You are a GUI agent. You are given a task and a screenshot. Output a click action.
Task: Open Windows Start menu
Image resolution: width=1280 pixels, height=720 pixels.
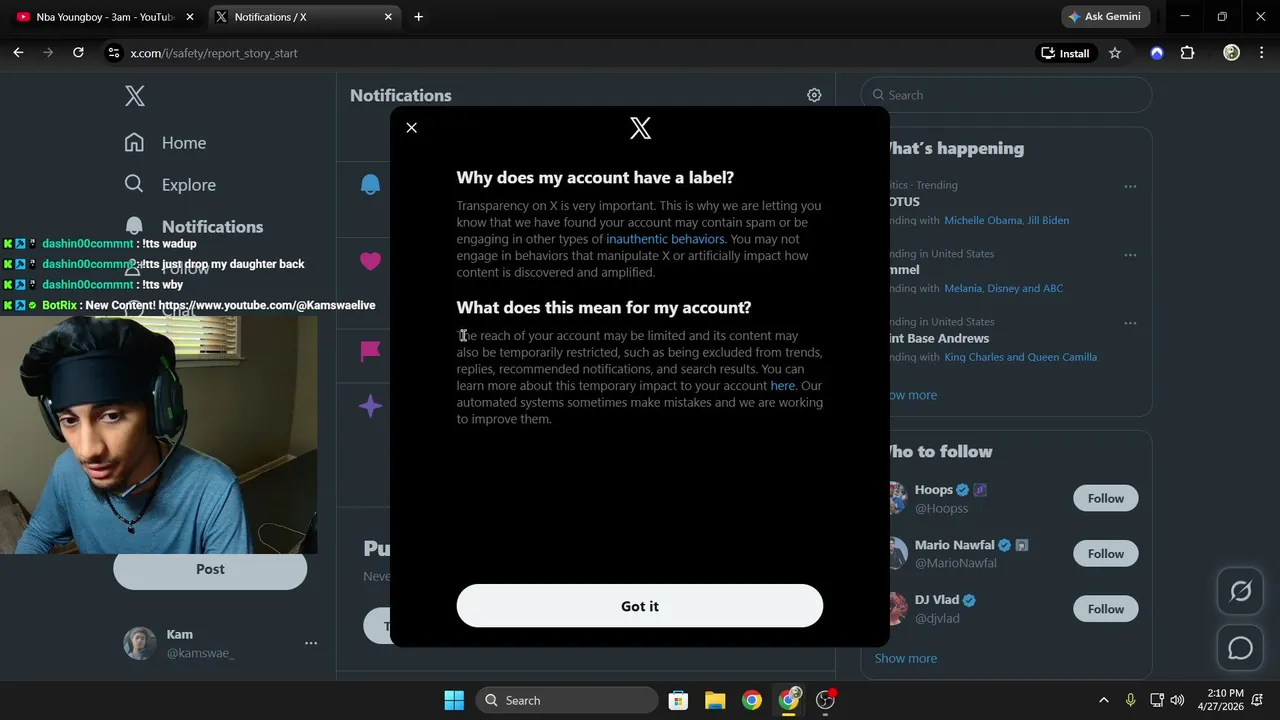(454, 700)
